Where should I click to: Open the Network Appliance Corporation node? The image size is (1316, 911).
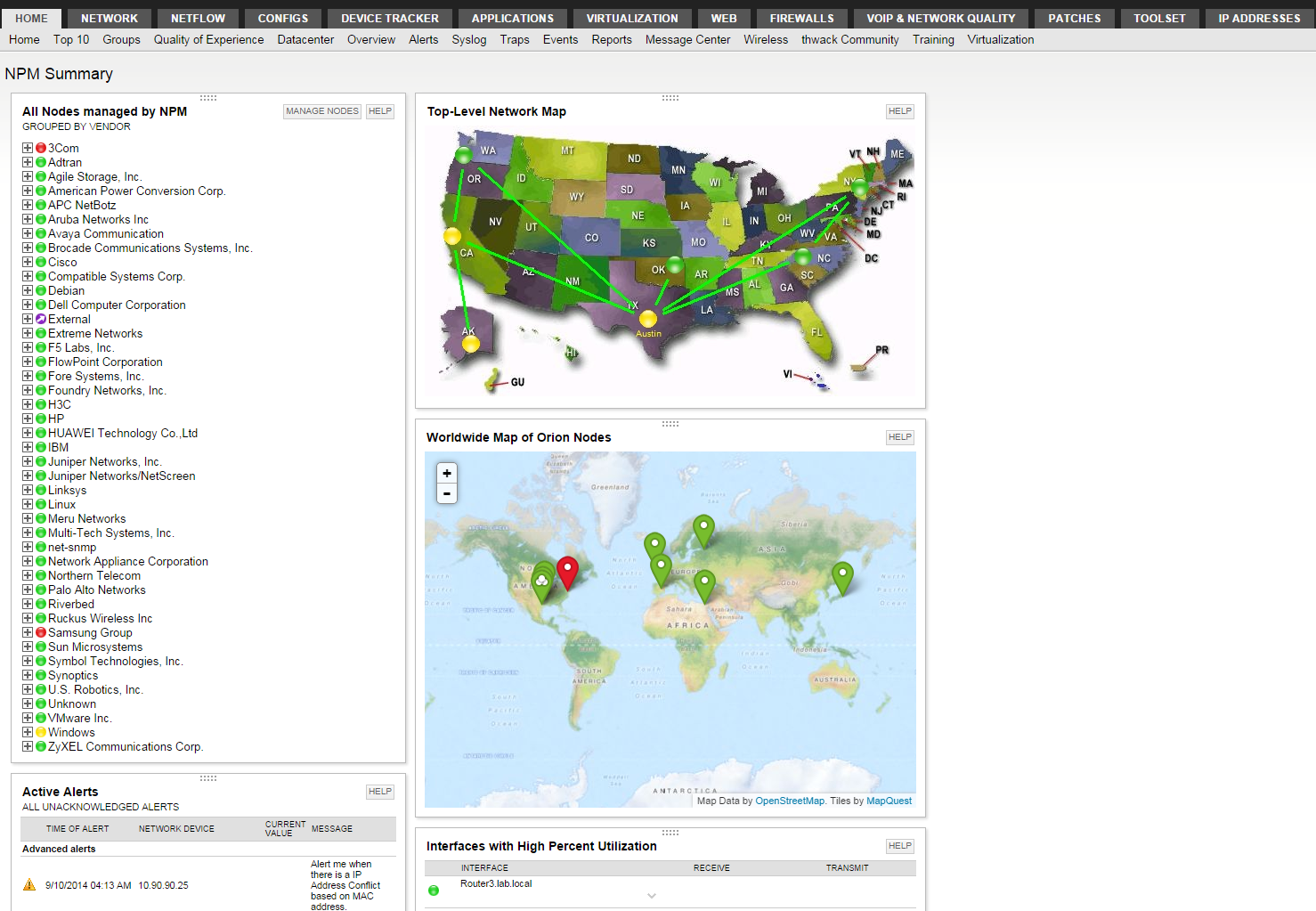pyautogui.click(x=128, y=562)
